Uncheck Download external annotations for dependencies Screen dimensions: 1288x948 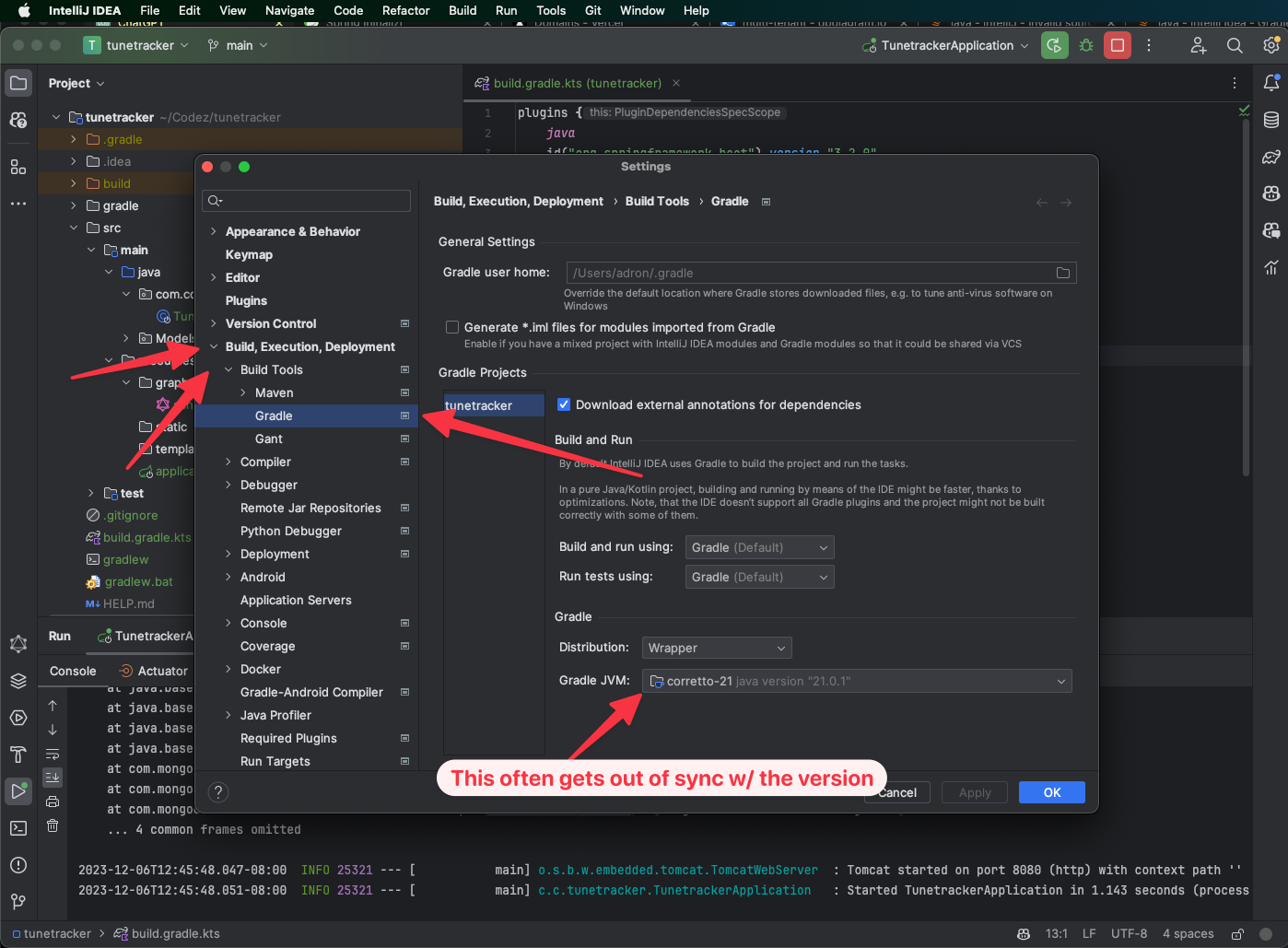564,404
